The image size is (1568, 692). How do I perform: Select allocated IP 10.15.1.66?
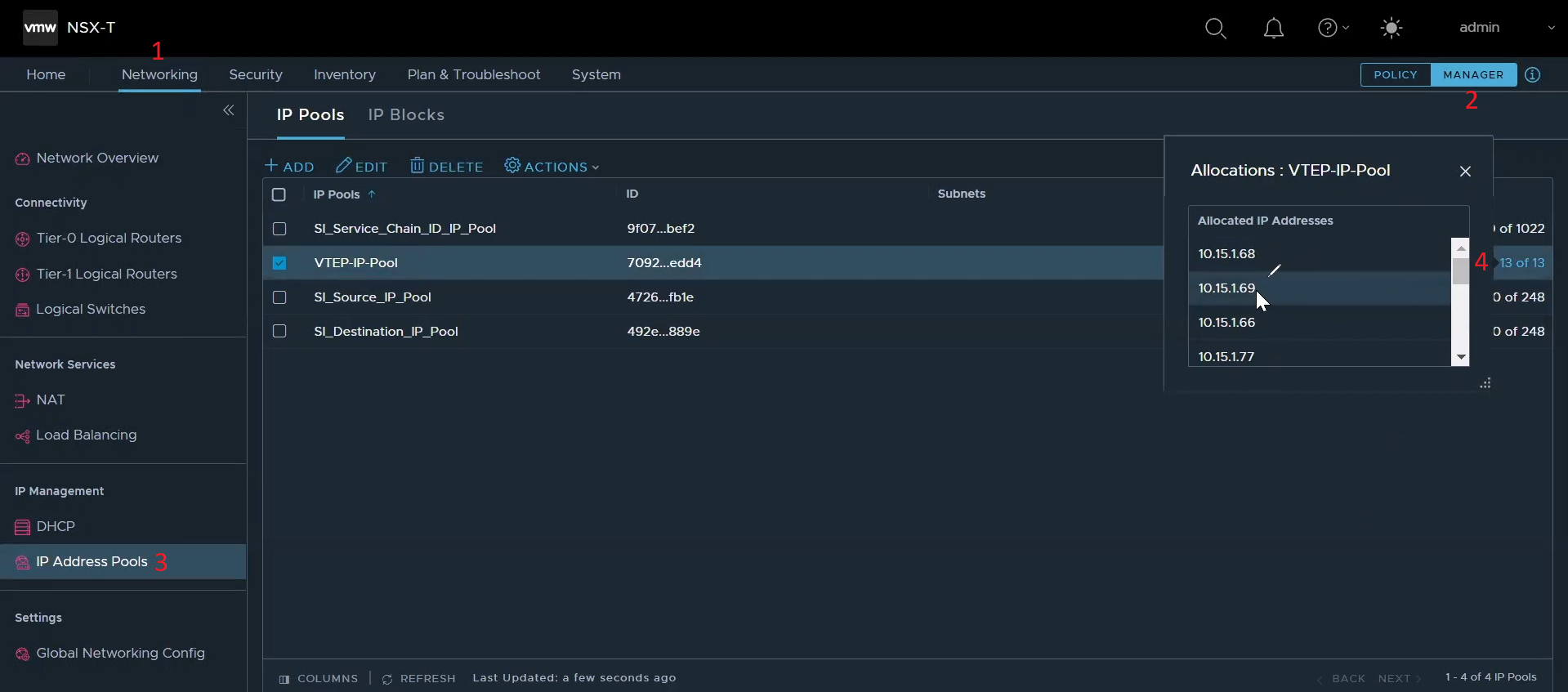coord(1319,323)
